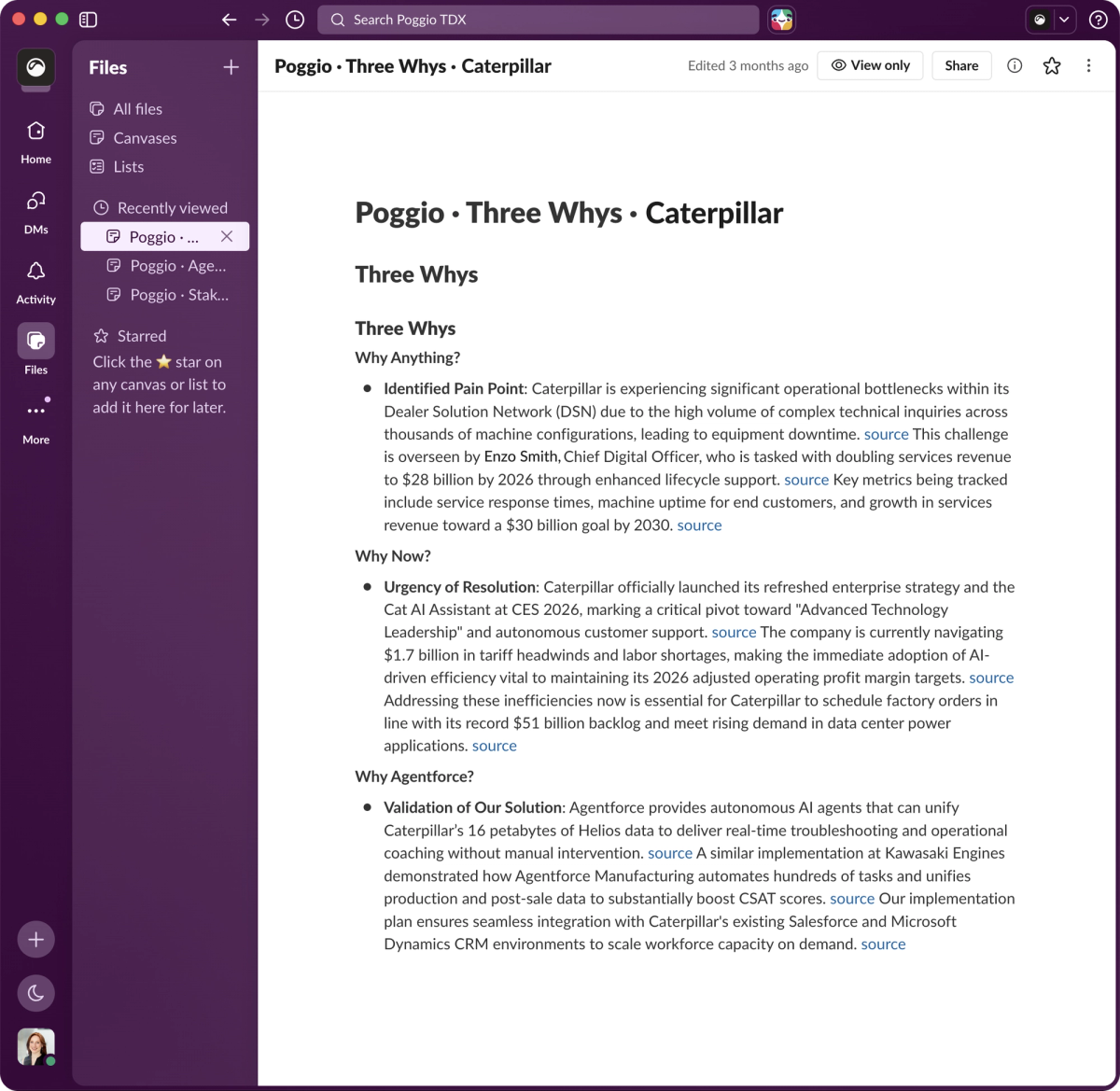
Task: Open source link after 'autonomous customer support.'
Action: point(734,633)
